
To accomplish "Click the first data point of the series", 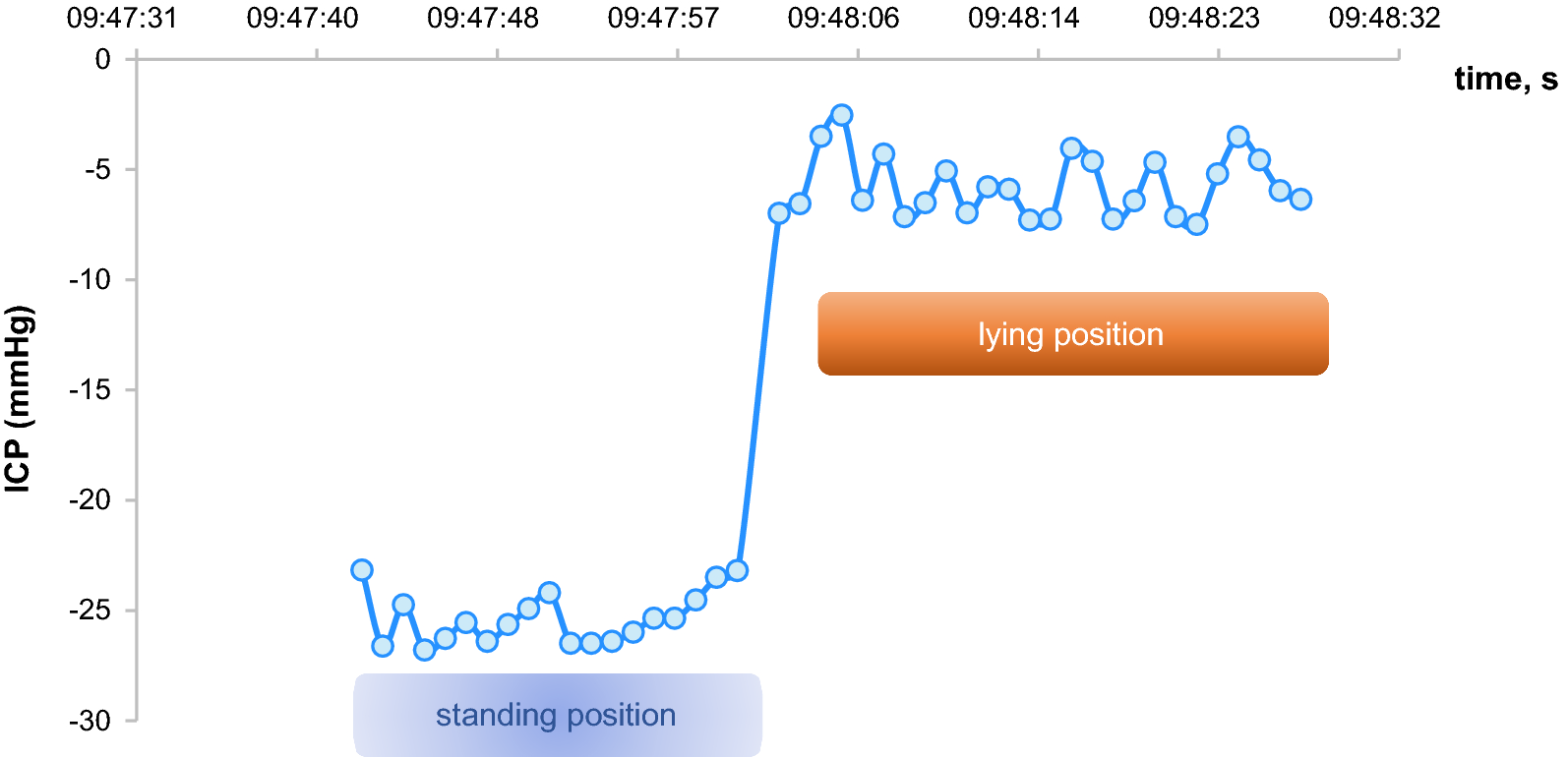I will [x=362, y=570].
